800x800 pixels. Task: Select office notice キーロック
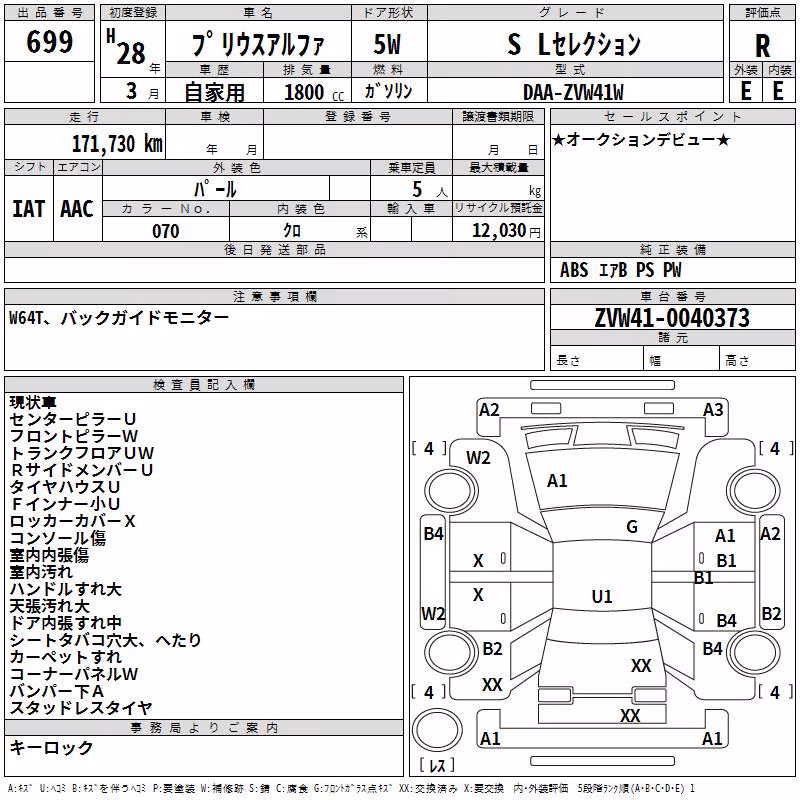click(51, 747)
